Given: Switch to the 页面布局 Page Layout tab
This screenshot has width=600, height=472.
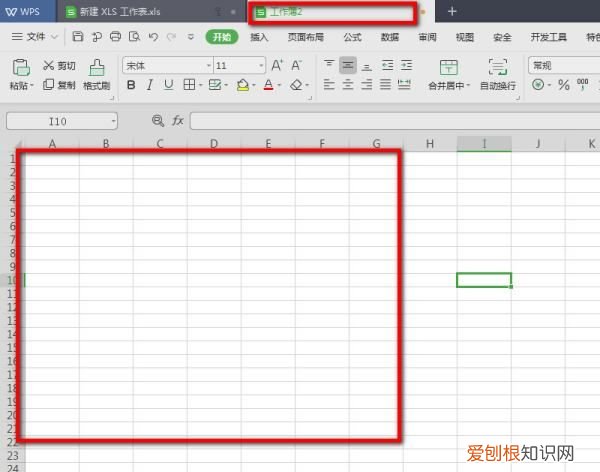Looking at the screenshot, I should click(x=306, y=37).
